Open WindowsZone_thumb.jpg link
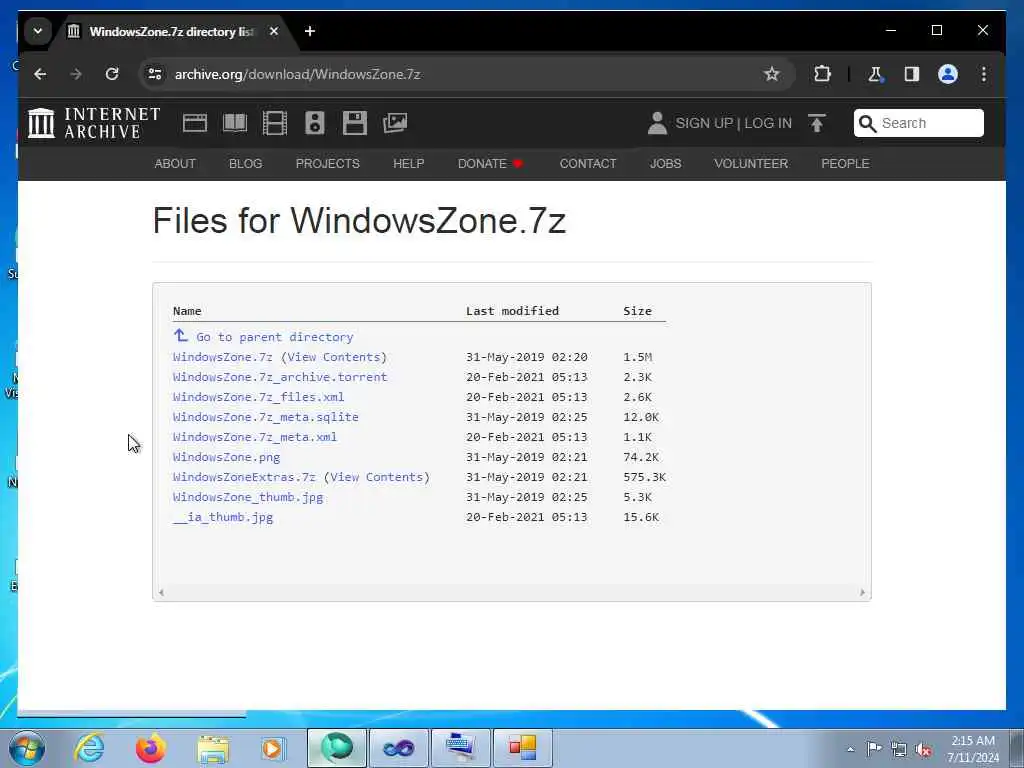1024x768 pixels. click(248, 497)
